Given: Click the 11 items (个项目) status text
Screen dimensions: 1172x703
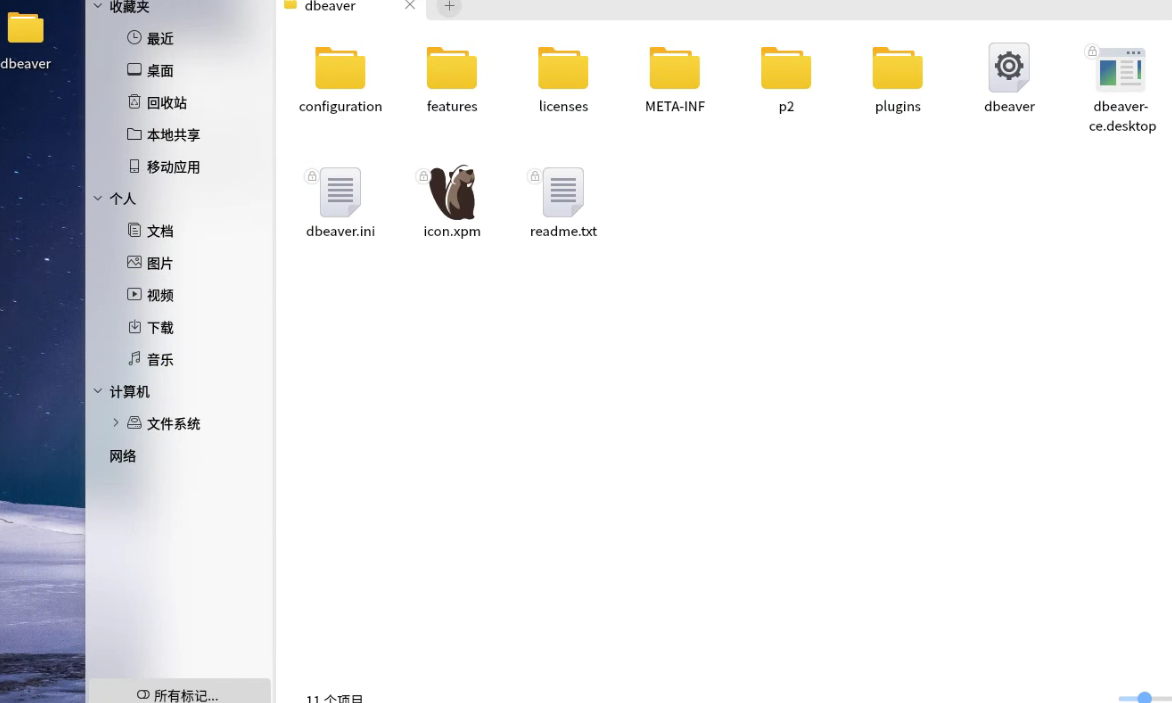Looking at the screenshot, I should click(334, 698).
